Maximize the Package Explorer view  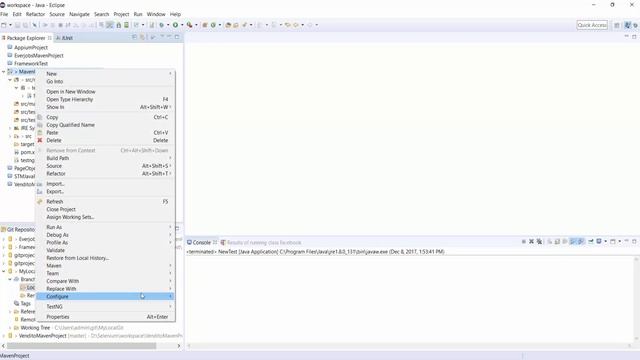tap(177, 37)
